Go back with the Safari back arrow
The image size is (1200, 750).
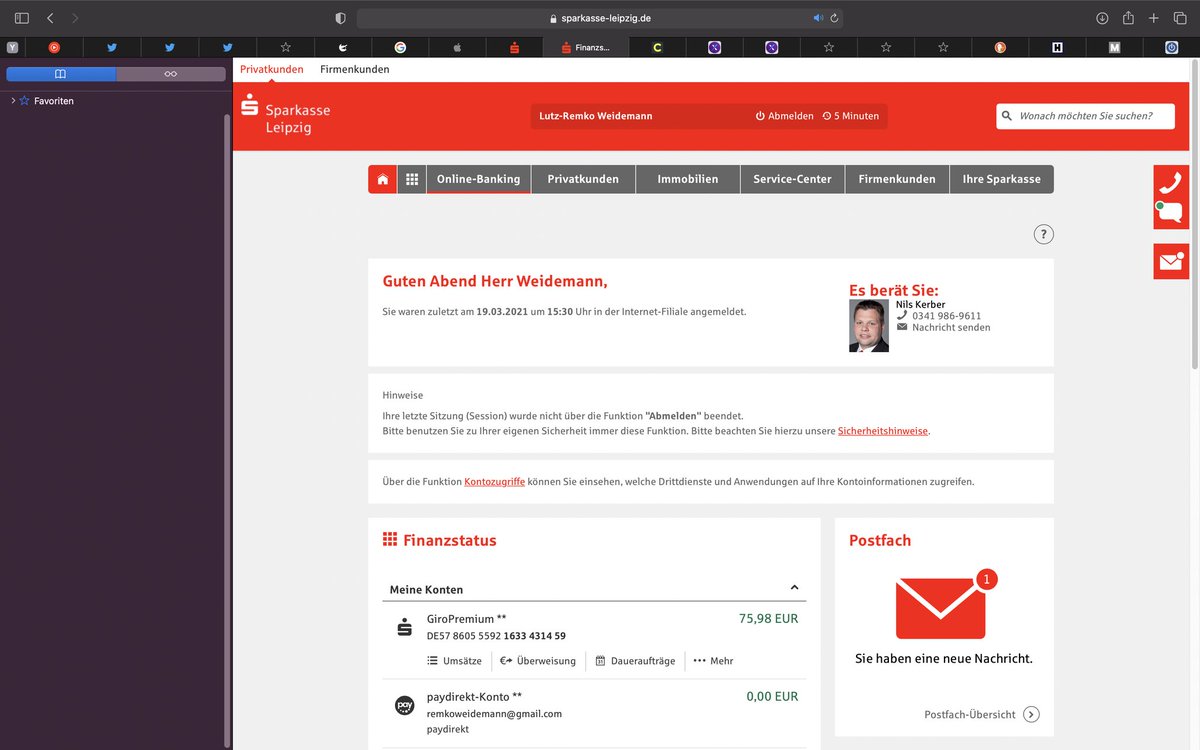[50, 18]
